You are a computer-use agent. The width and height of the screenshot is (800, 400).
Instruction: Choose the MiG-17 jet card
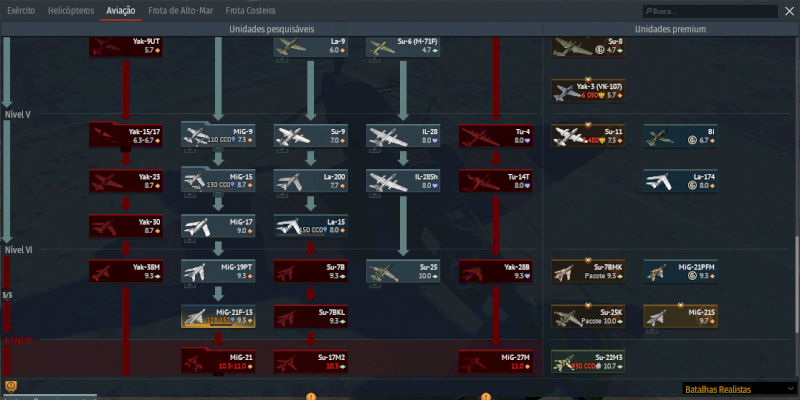[218, 226]
